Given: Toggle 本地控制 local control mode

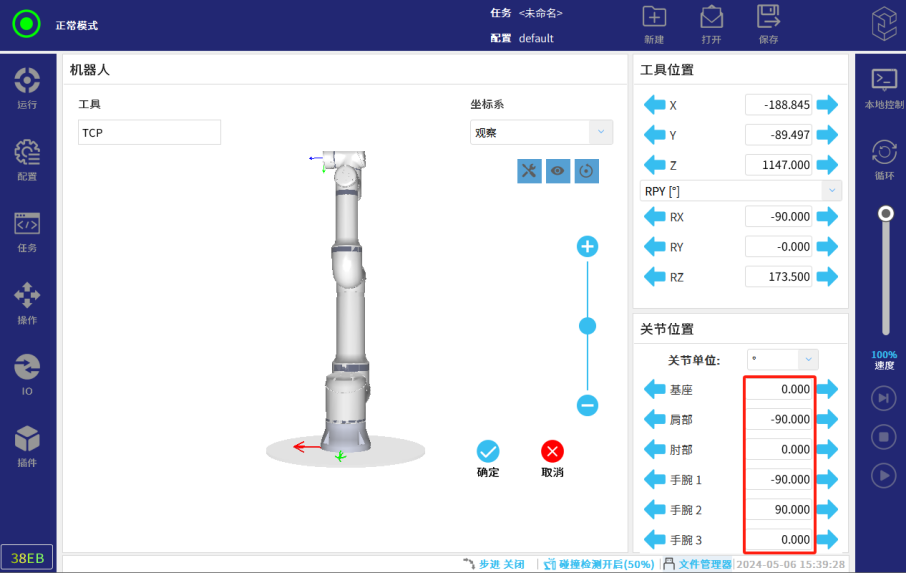Looking at the screenshot, I should pos(884,86).
